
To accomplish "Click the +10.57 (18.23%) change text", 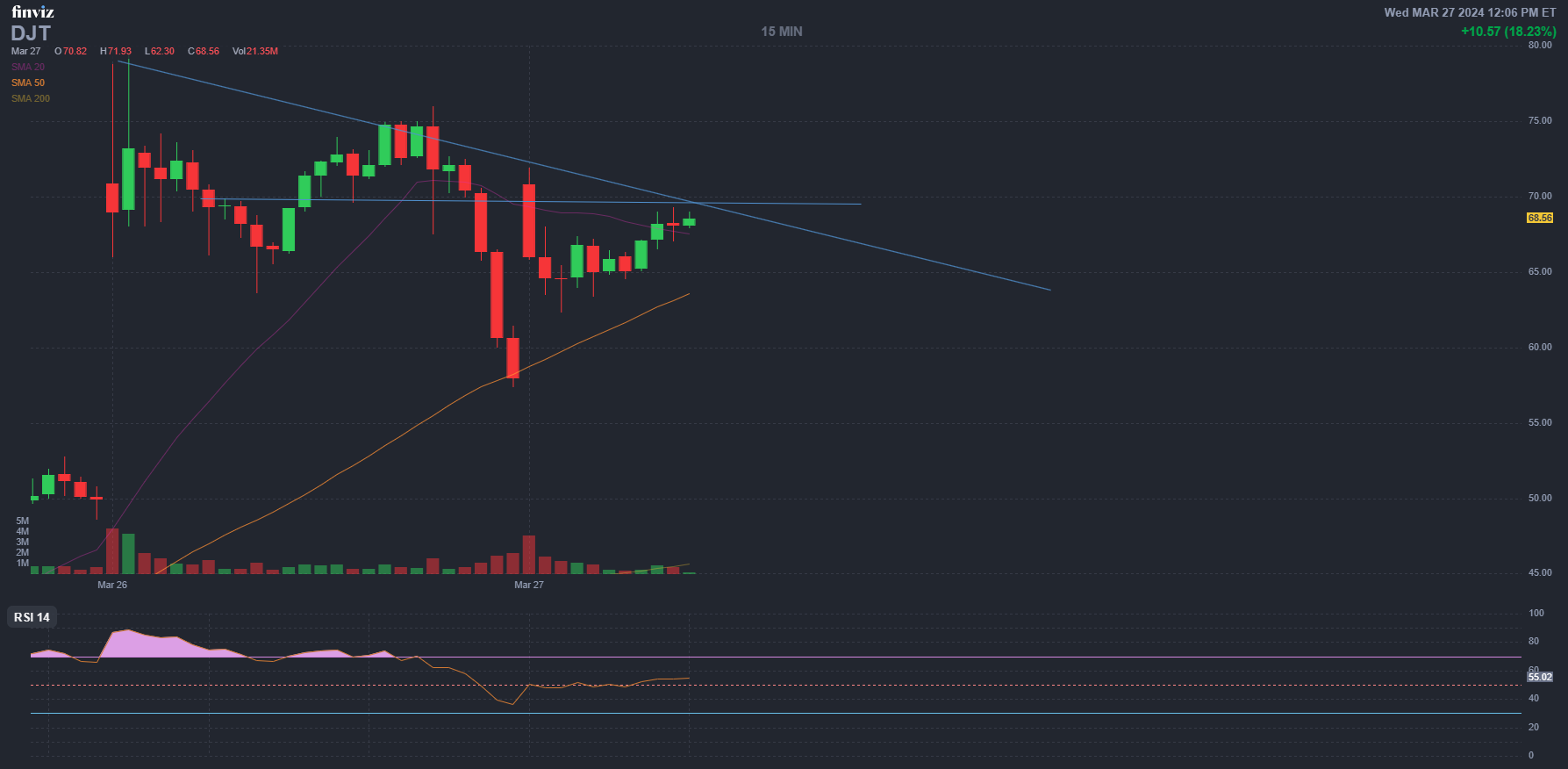I will [1507, 32].
